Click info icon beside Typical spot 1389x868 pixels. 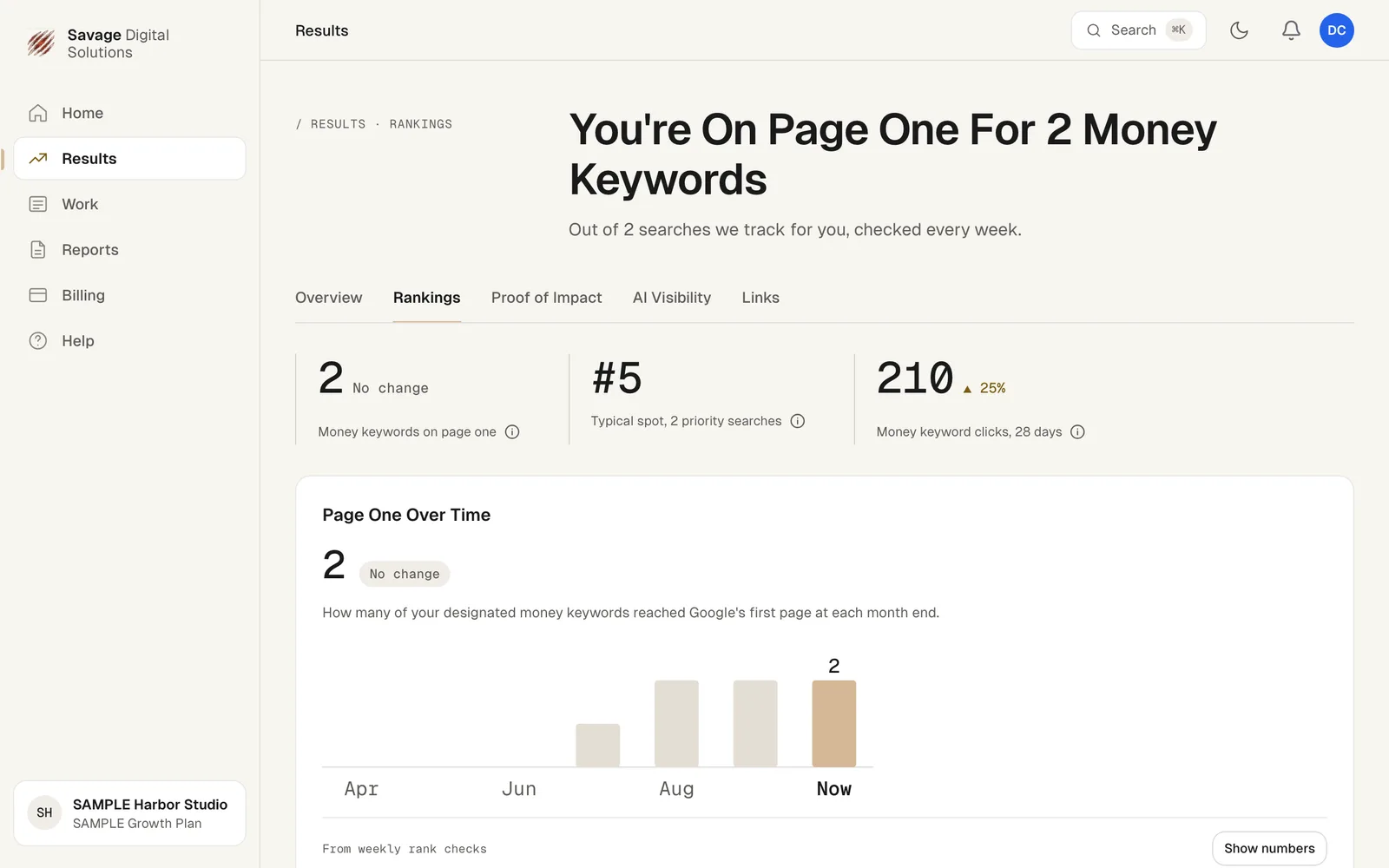[x=798, y=421]
